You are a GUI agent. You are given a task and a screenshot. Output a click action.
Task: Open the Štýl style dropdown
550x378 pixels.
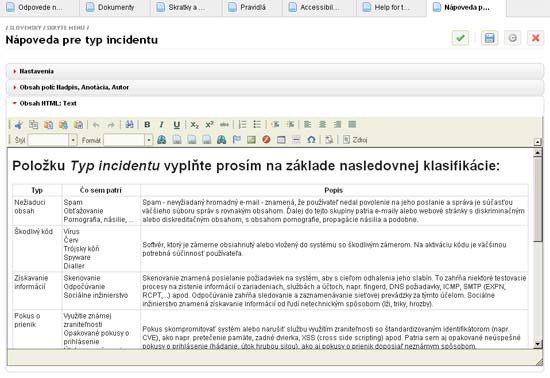coord(73,140)
